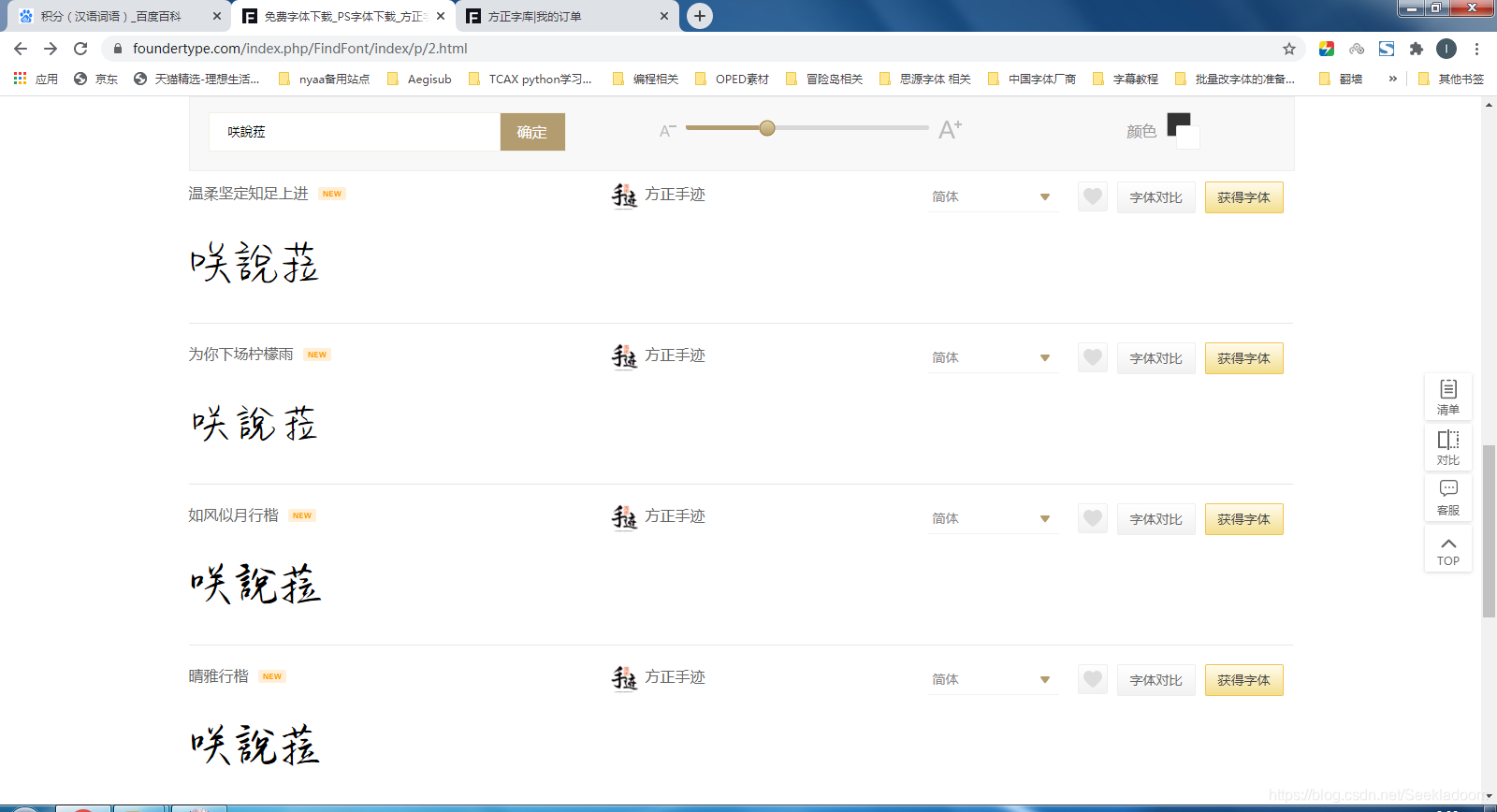Image resolution: width=1497 pixels, height=812 pixels.
Task: Click the cloud extension icon in toolbar
Action: 1357,49
